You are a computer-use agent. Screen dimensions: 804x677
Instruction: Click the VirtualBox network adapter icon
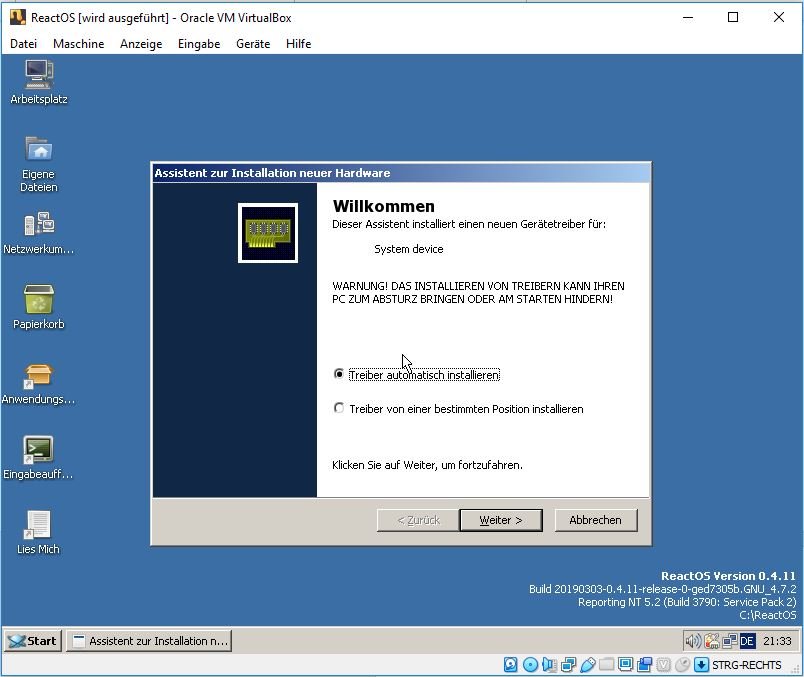pos(568,665)
